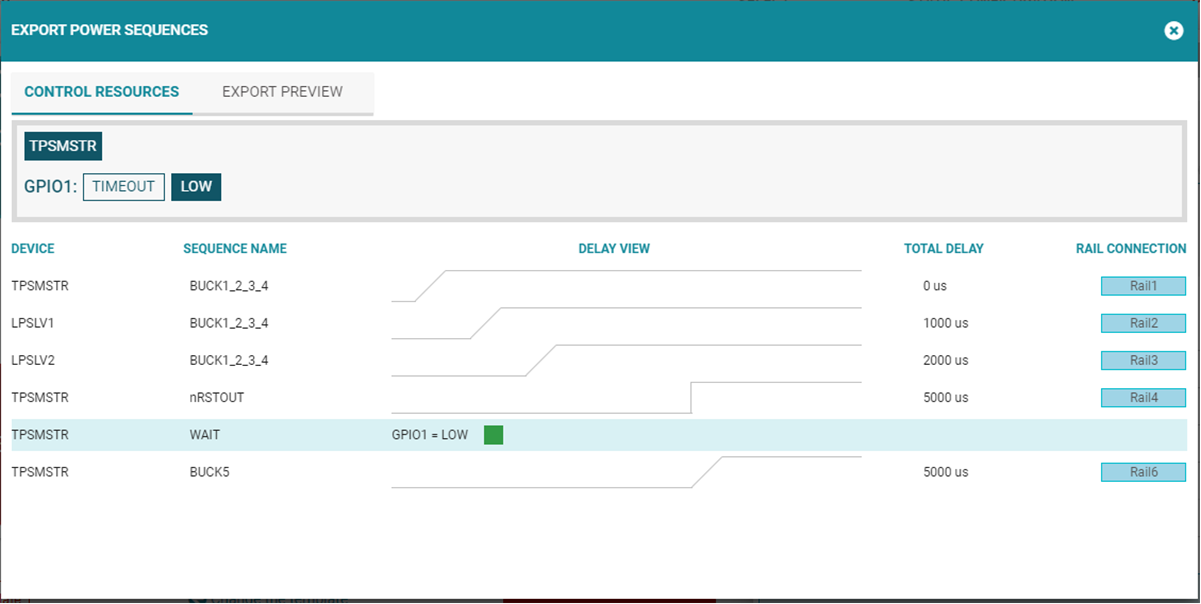Click the LPSLV2 device entry
The height and width of the screenshot is (604, 1201).
click(x=34, y=360)
